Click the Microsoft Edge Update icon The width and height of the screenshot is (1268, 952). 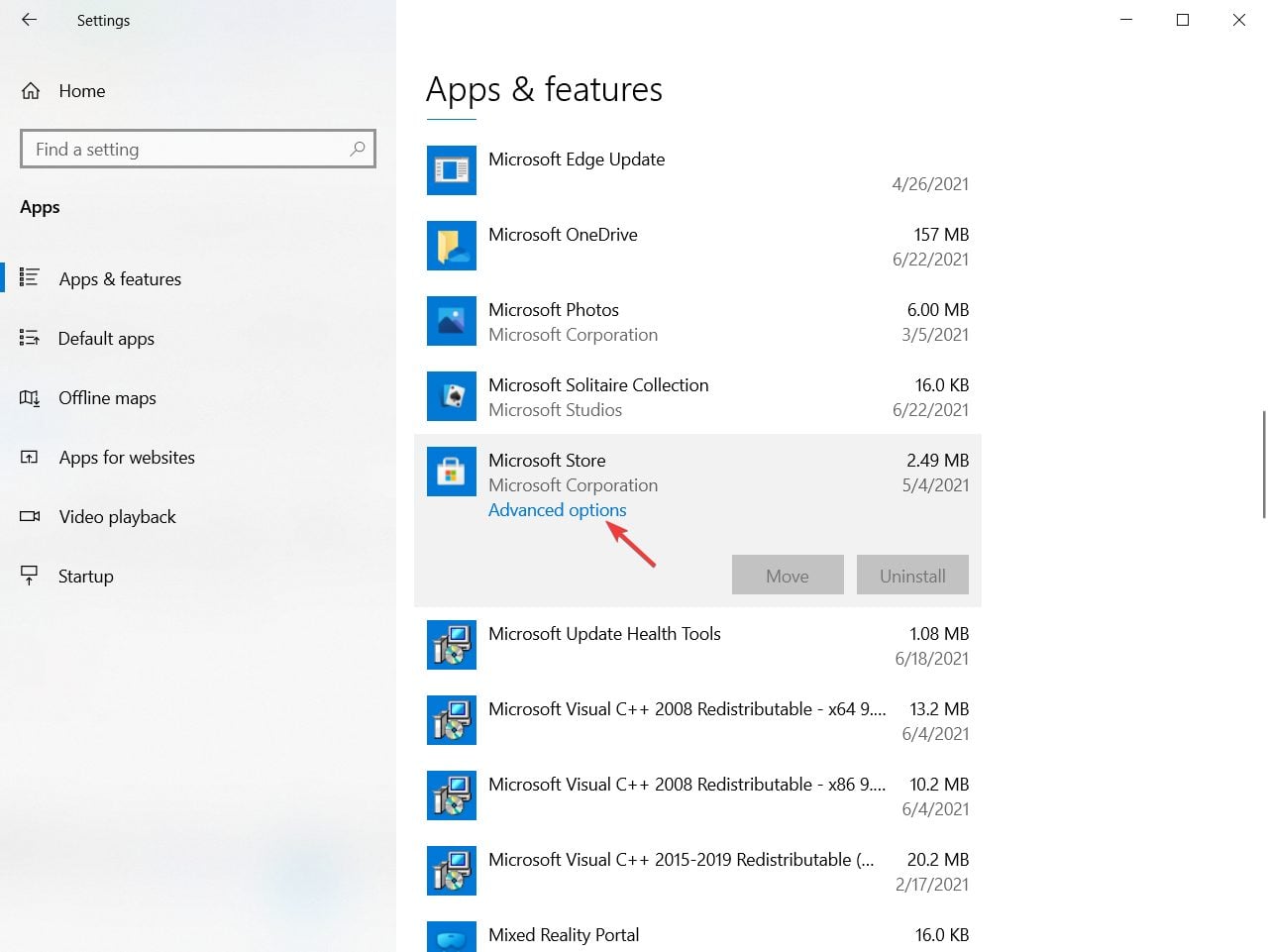(451, 169)
